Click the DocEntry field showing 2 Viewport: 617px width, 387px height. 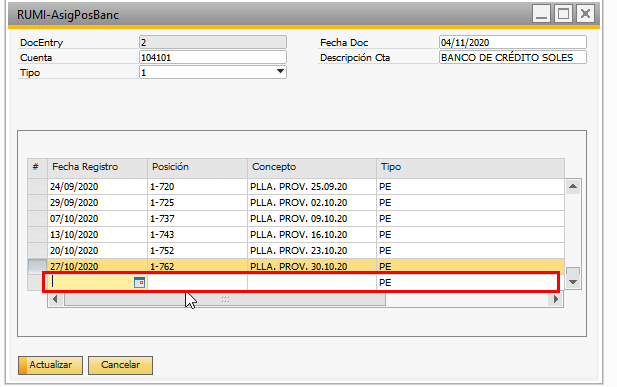coord(213,42)
